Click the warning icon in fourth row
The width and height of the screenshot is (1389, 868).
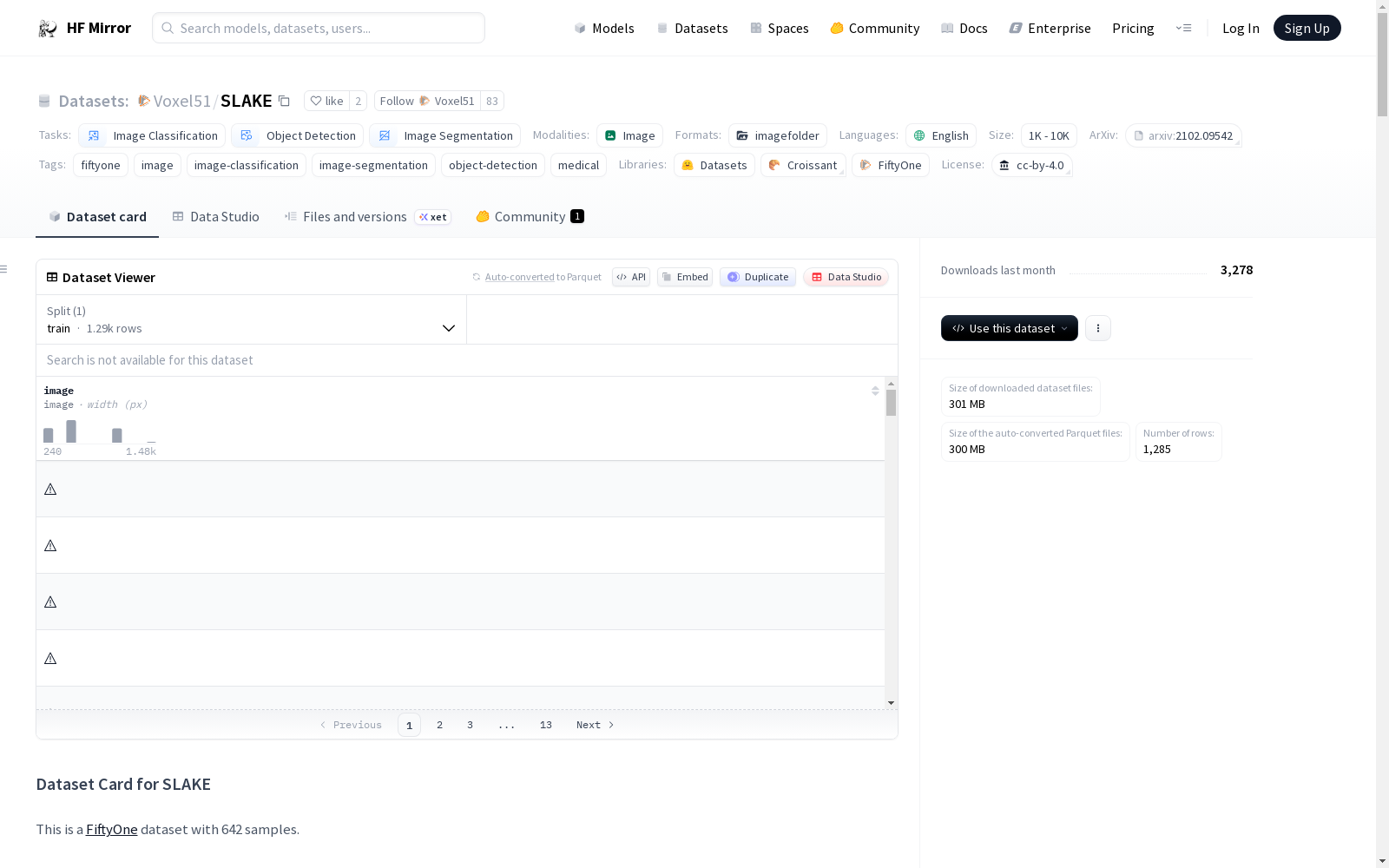[x=50, y=659]
